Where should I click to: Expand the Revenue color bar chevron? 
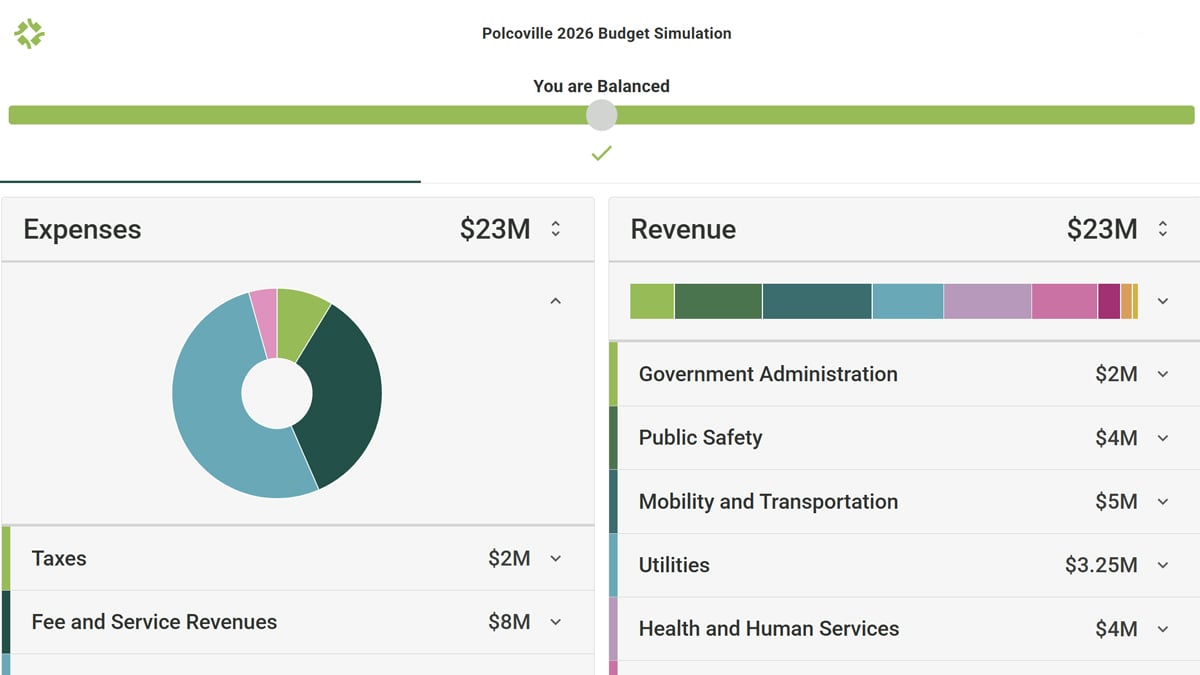point(1163,301)
